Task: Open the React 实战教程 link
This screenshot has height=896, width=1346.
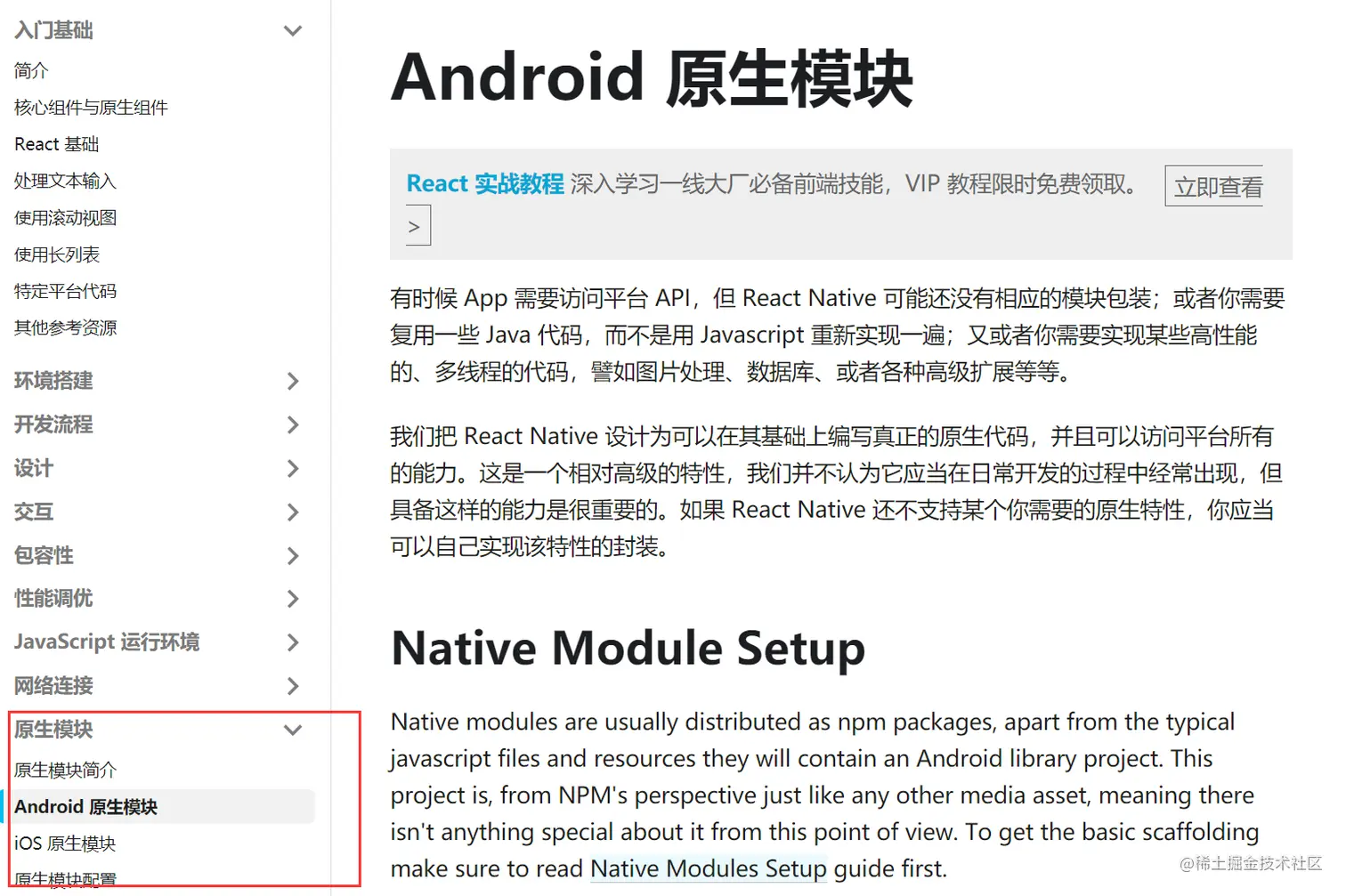Action: coord(484,183)
